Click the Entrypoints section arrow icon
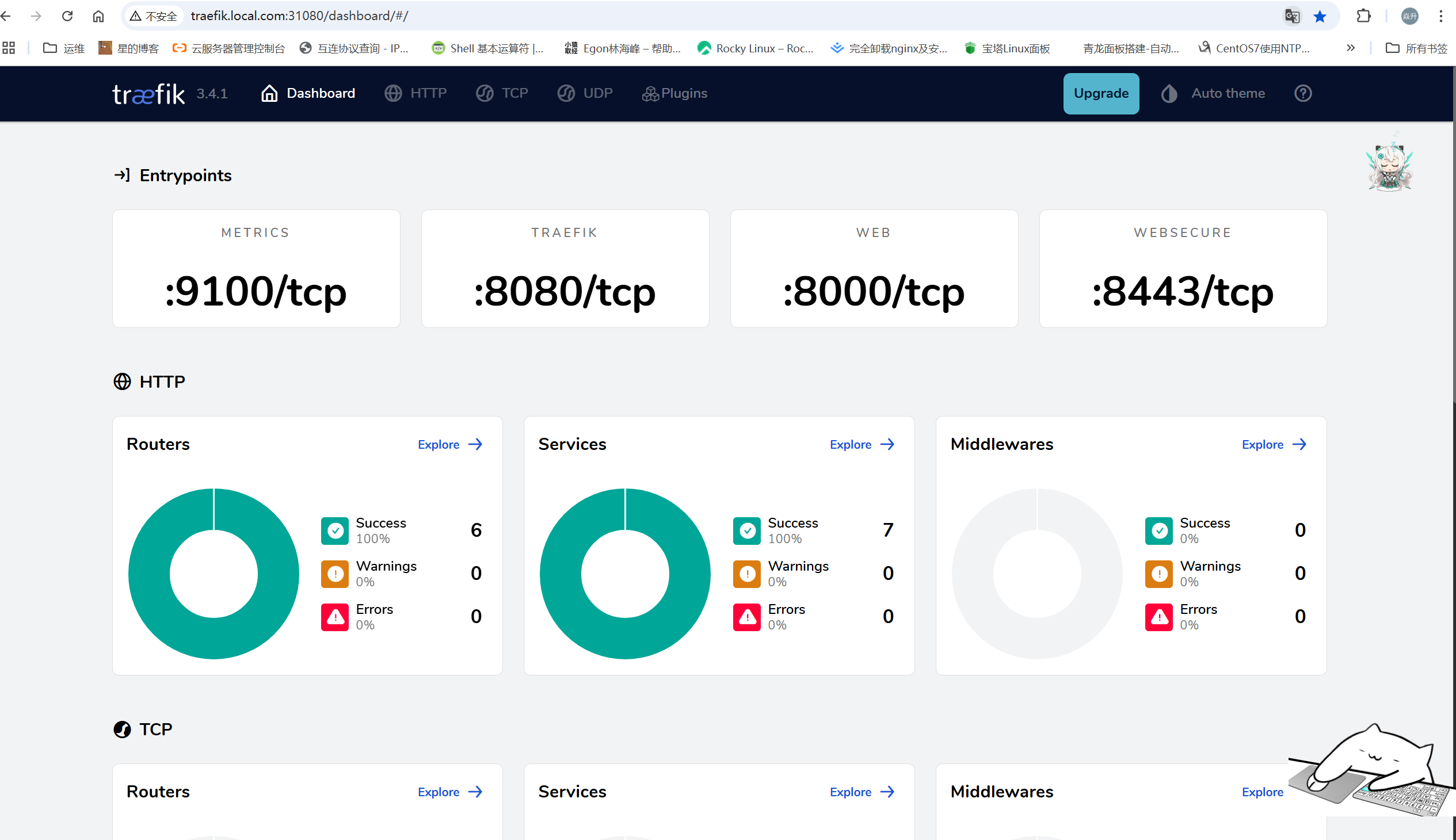 point(122,175)
